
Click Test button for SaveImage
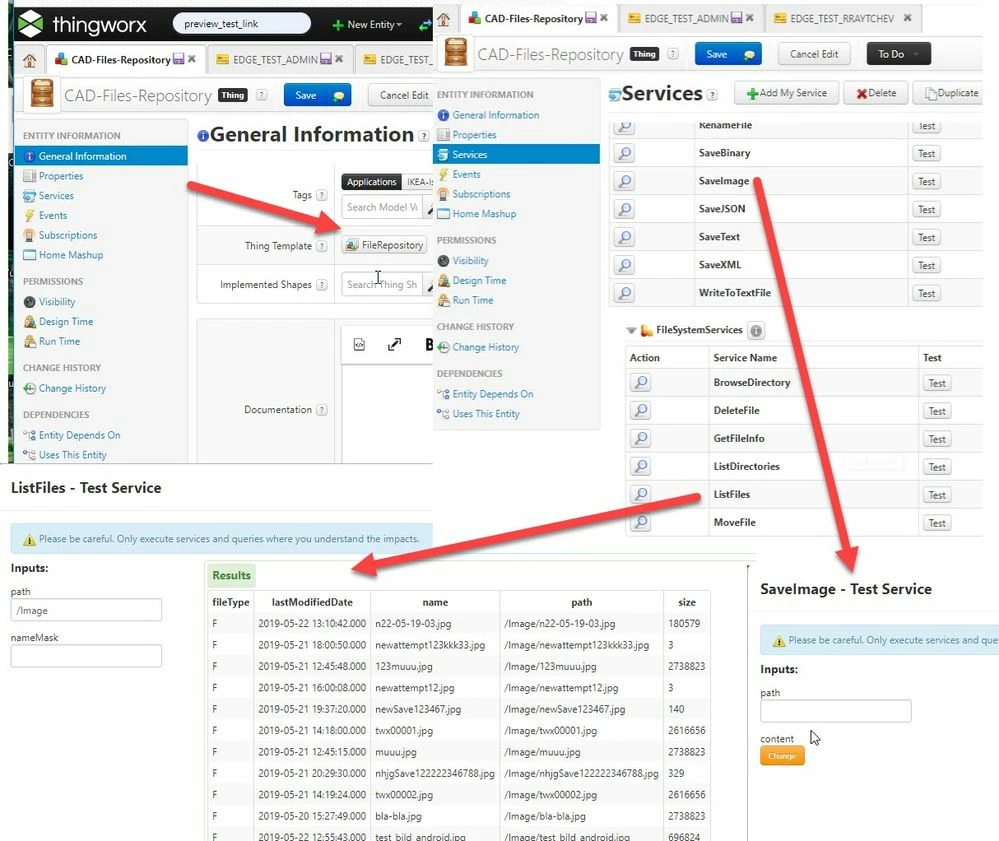coord(926,182)
